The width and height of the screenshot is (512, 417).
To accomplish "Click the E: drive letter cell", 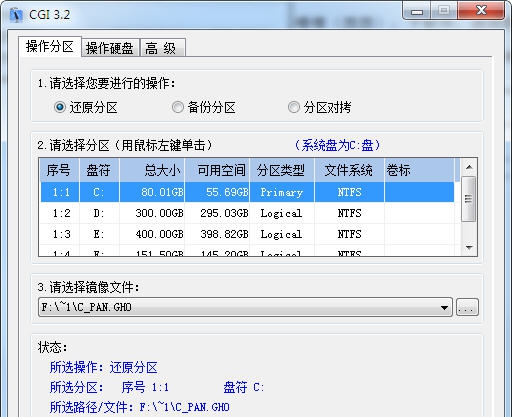I will [x=99, y=234].
